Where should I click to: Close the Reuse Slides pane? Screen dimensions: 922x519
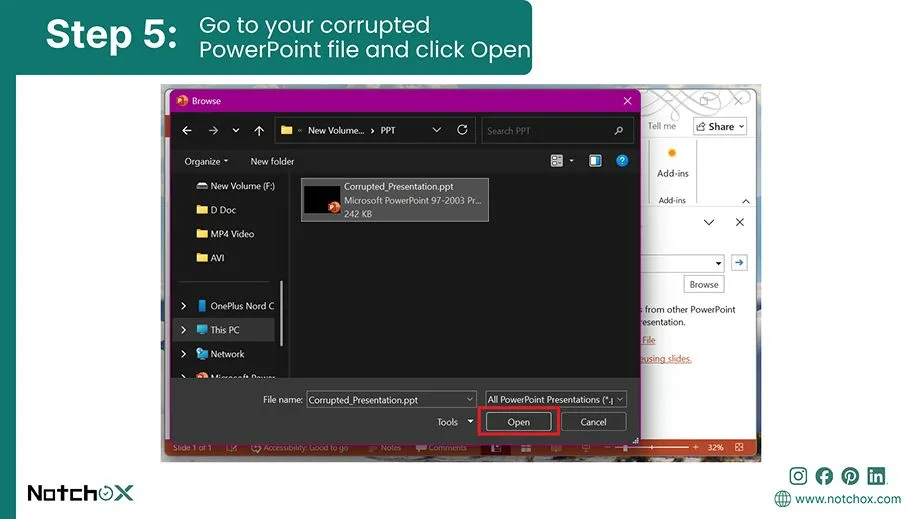pyautogui.click(x=740, y=222)
